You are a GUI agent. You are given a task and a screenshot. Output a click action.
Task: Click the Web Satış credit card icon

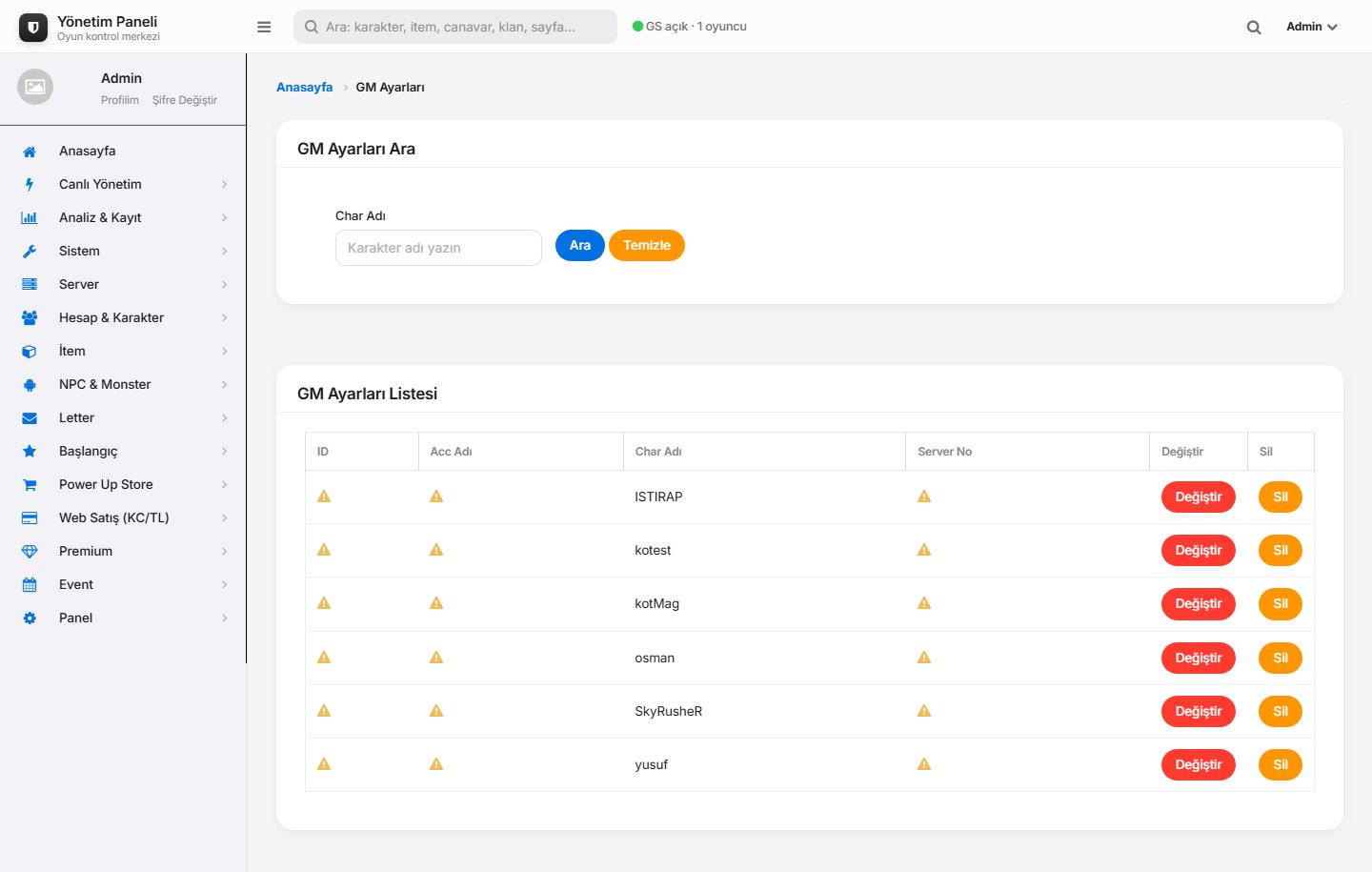(30, 518)
